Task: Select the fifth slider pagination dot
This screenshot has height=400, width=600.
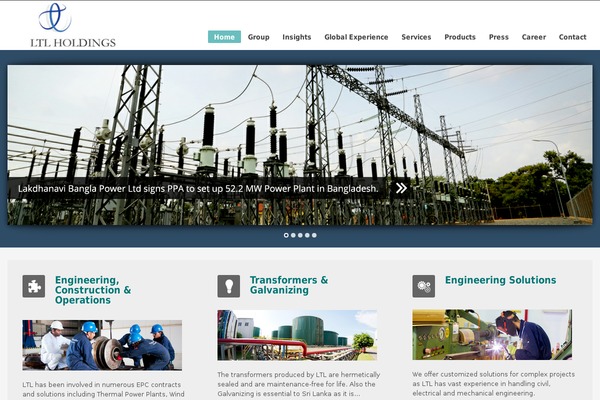Action: 314,235
